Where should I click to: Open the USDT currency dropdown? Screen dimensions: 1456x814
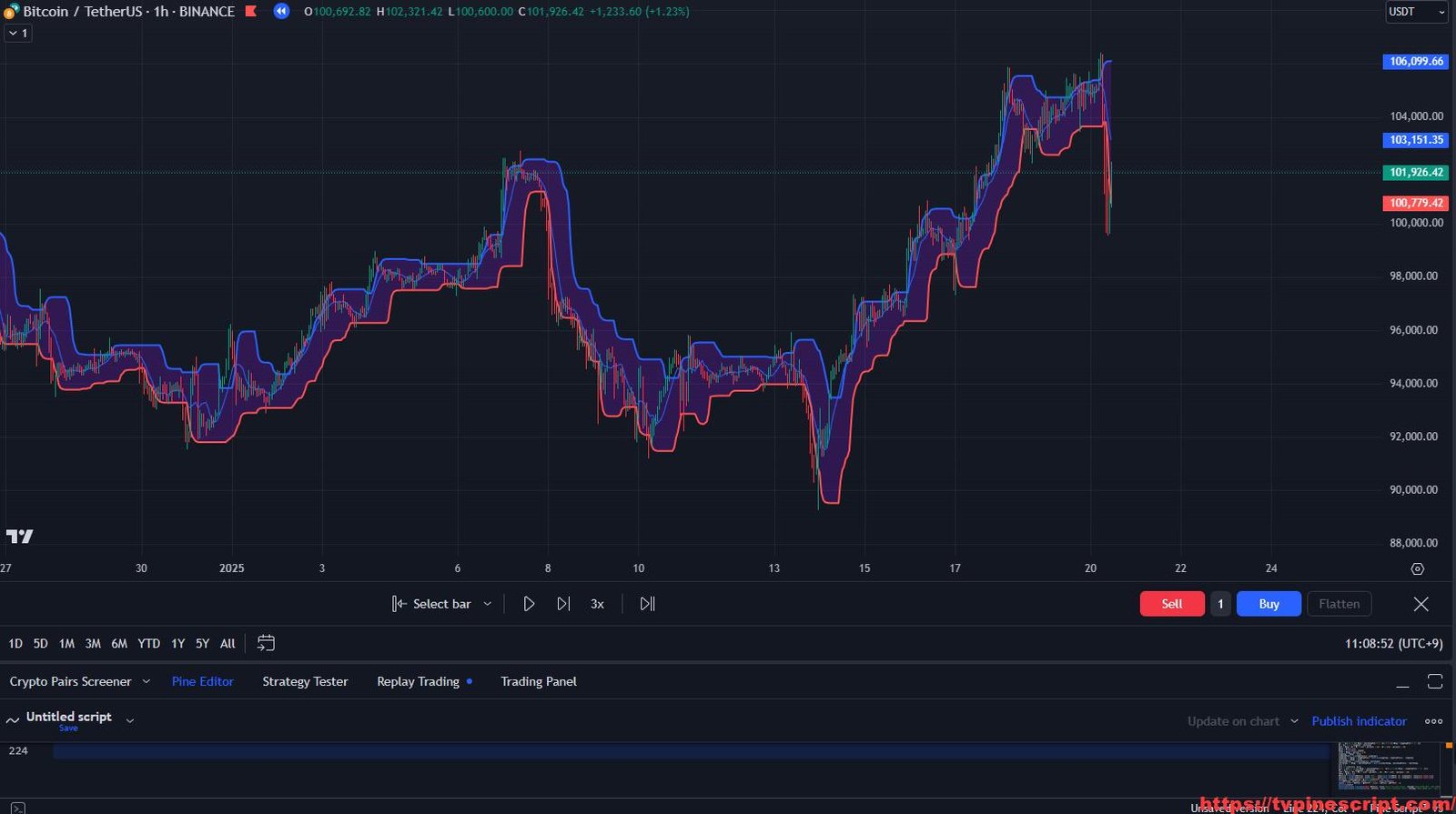[1416, 12]
